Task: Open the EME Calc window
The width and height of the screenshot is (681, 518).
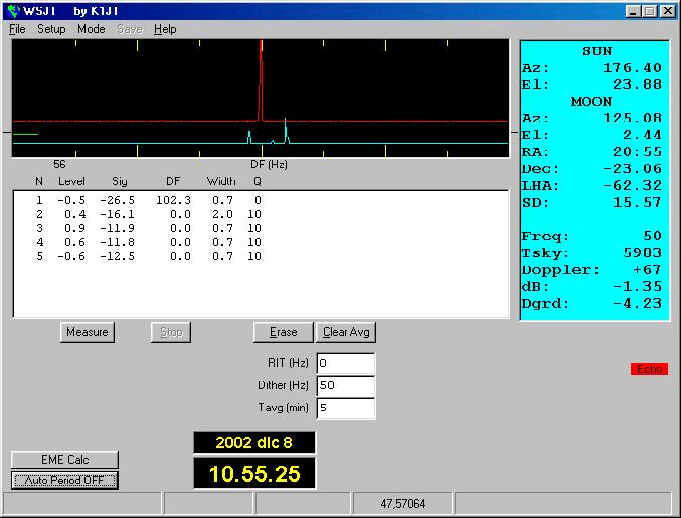Action: click(65, 459)
